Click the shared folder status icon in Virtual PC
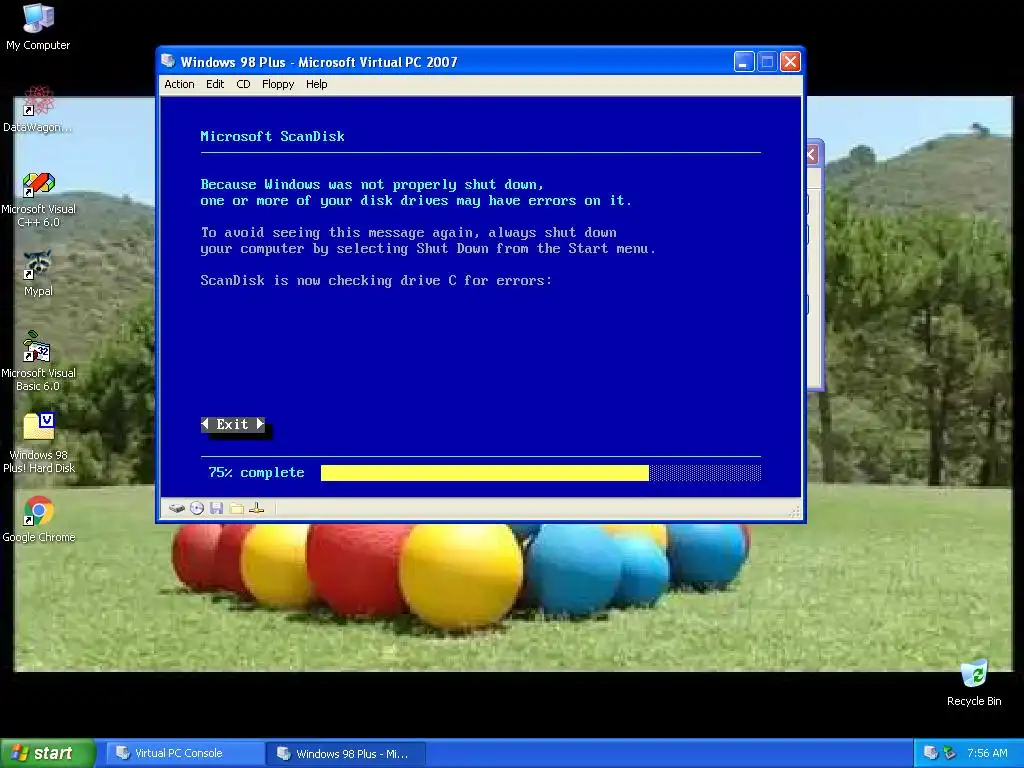The height and width of the screenshot is (768, 1024). pos(236,508)
